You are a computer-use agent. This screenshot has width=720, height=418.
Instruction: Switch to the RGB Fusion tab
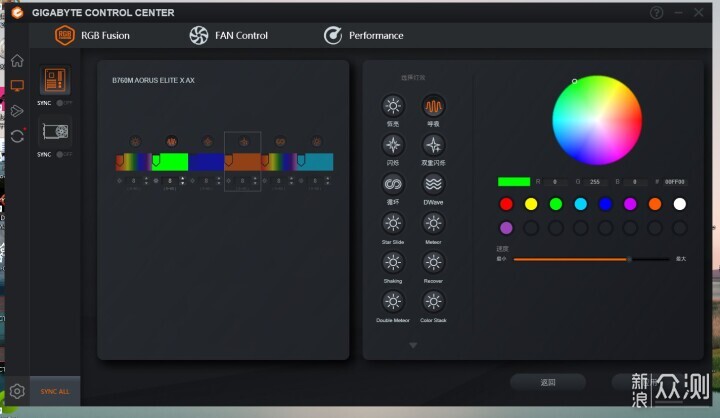(x=92, y=35)
